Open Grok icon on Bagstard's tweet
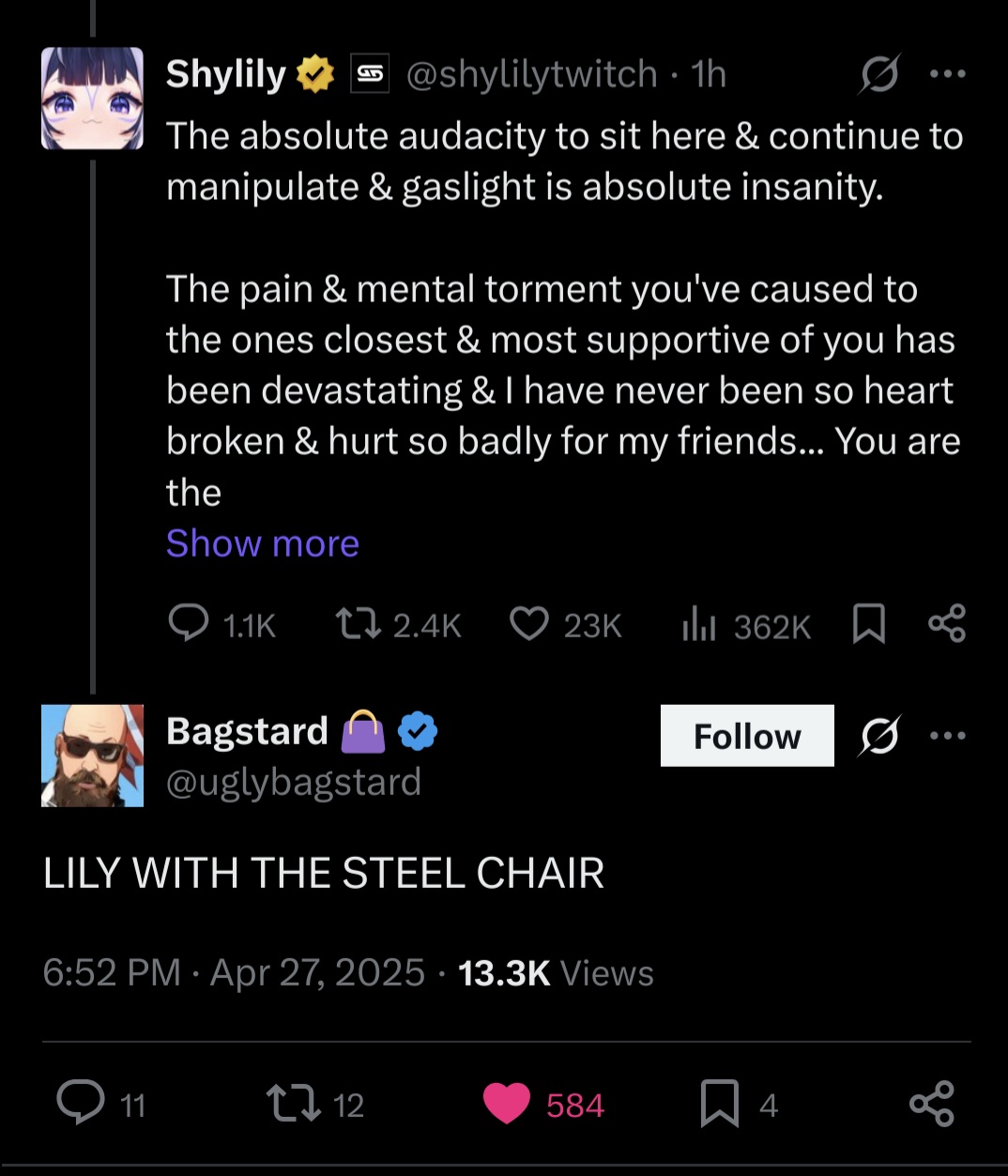 tap(879, 736)
